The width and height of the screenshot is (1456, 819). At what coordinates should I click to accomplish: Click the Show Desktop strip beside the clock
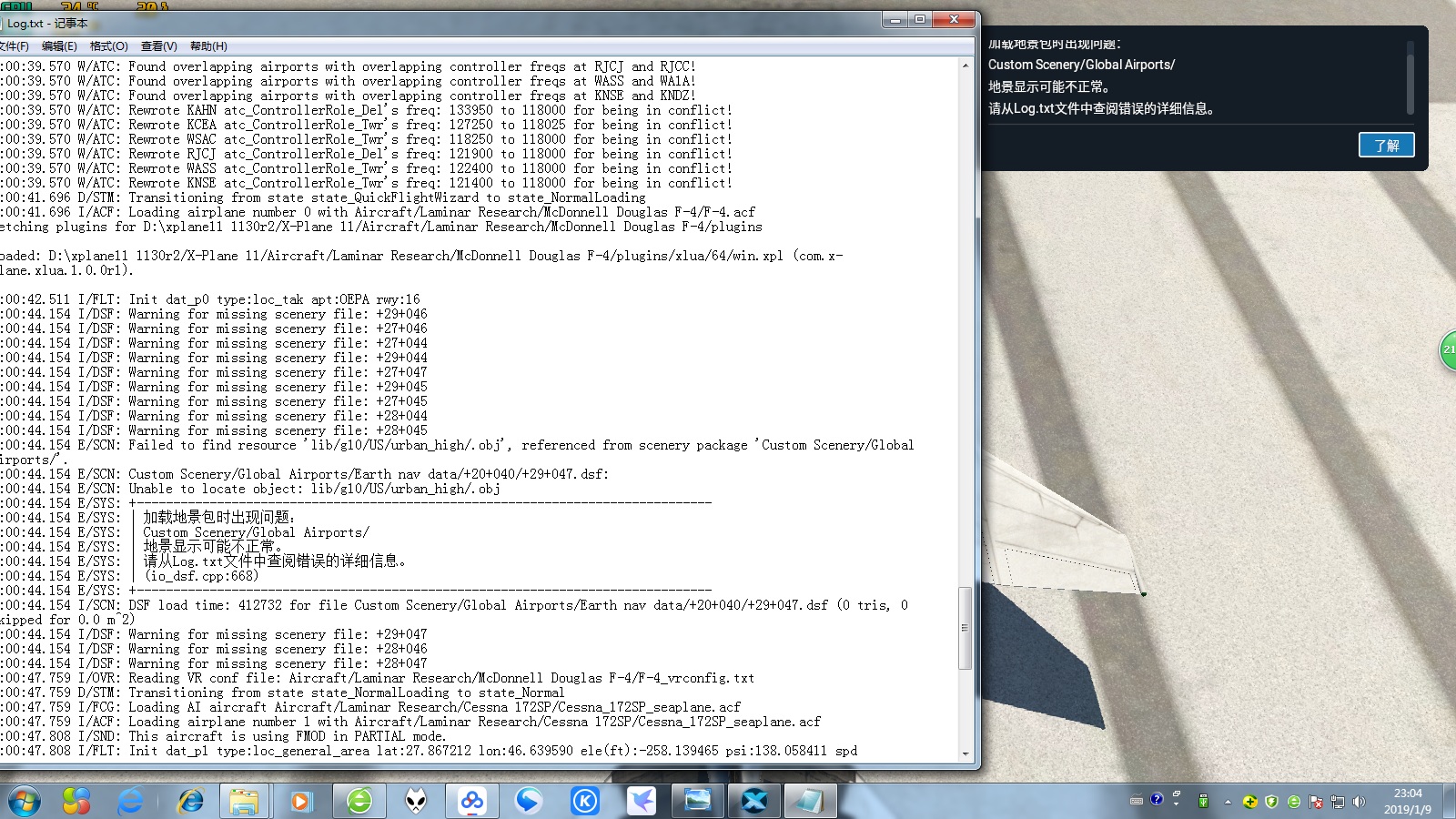[1449, 801]
